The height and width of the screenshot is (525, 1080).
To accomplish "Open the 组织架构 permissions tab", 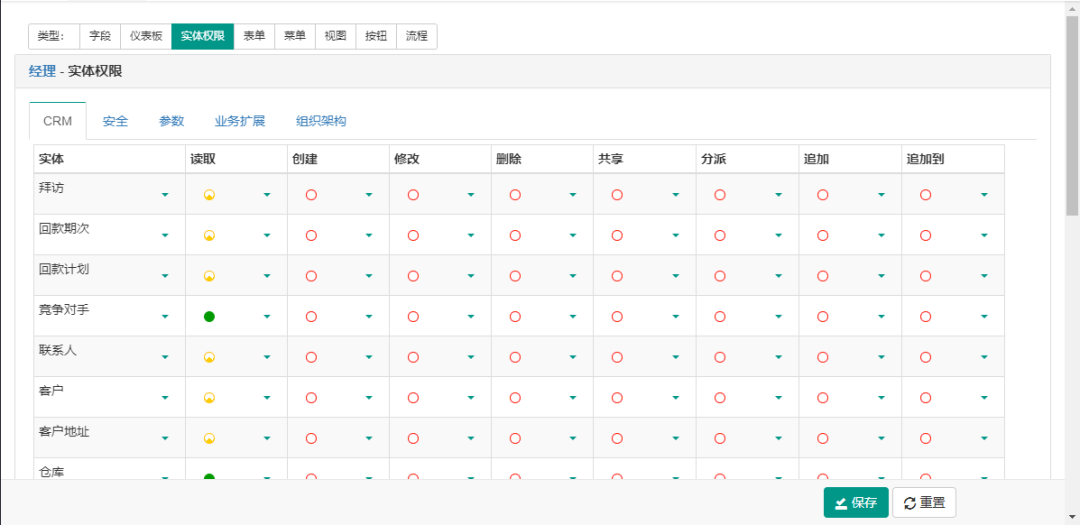I will [321, 121].
